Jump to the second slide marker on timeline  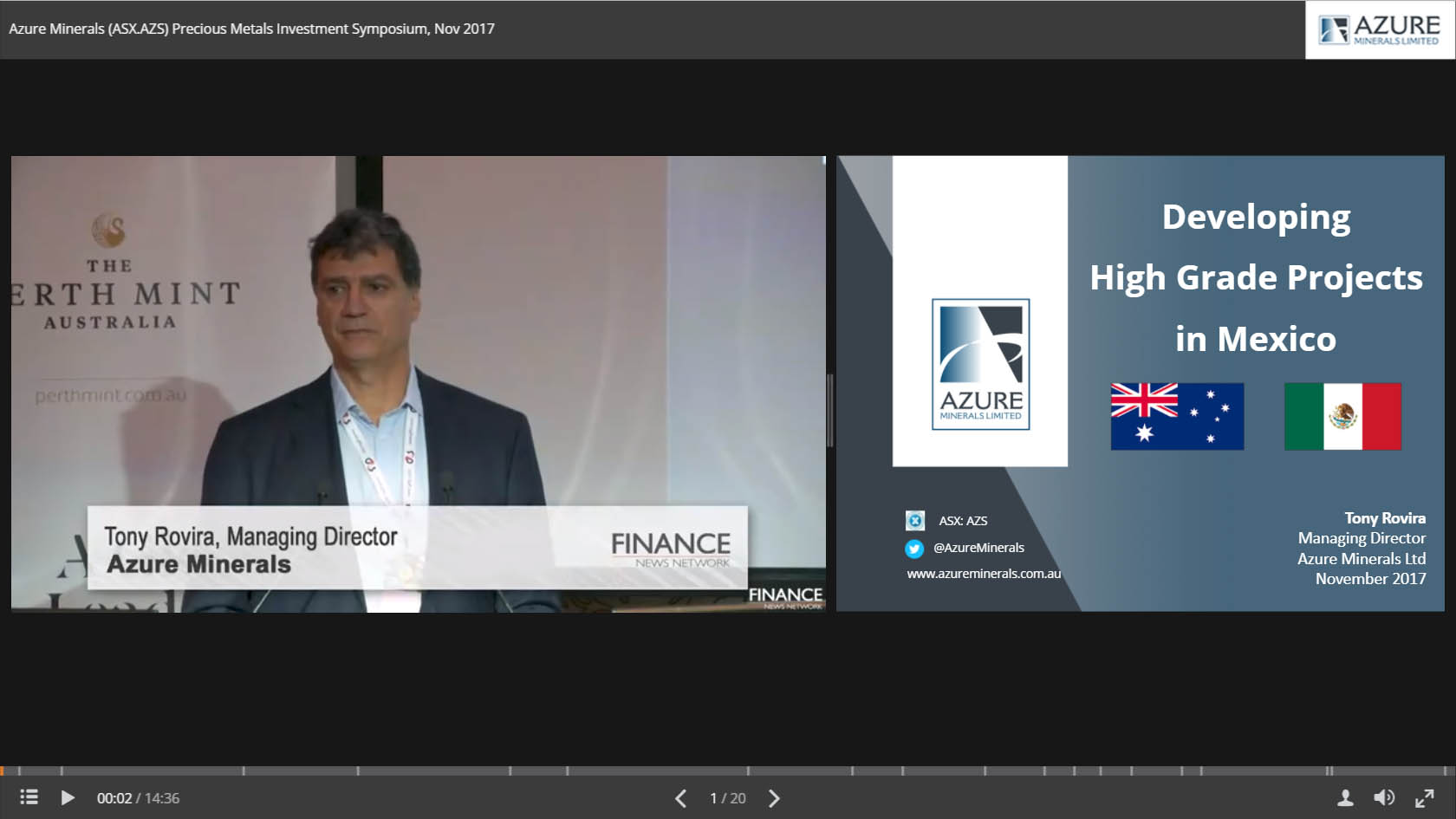tap(62, 770)
